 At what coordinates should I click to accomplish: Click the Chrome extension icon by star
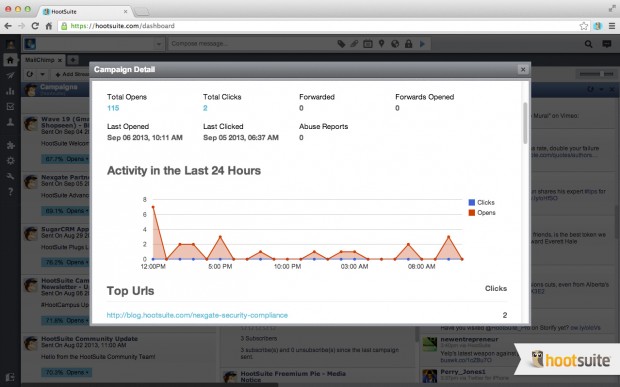(x=597, y=26)
